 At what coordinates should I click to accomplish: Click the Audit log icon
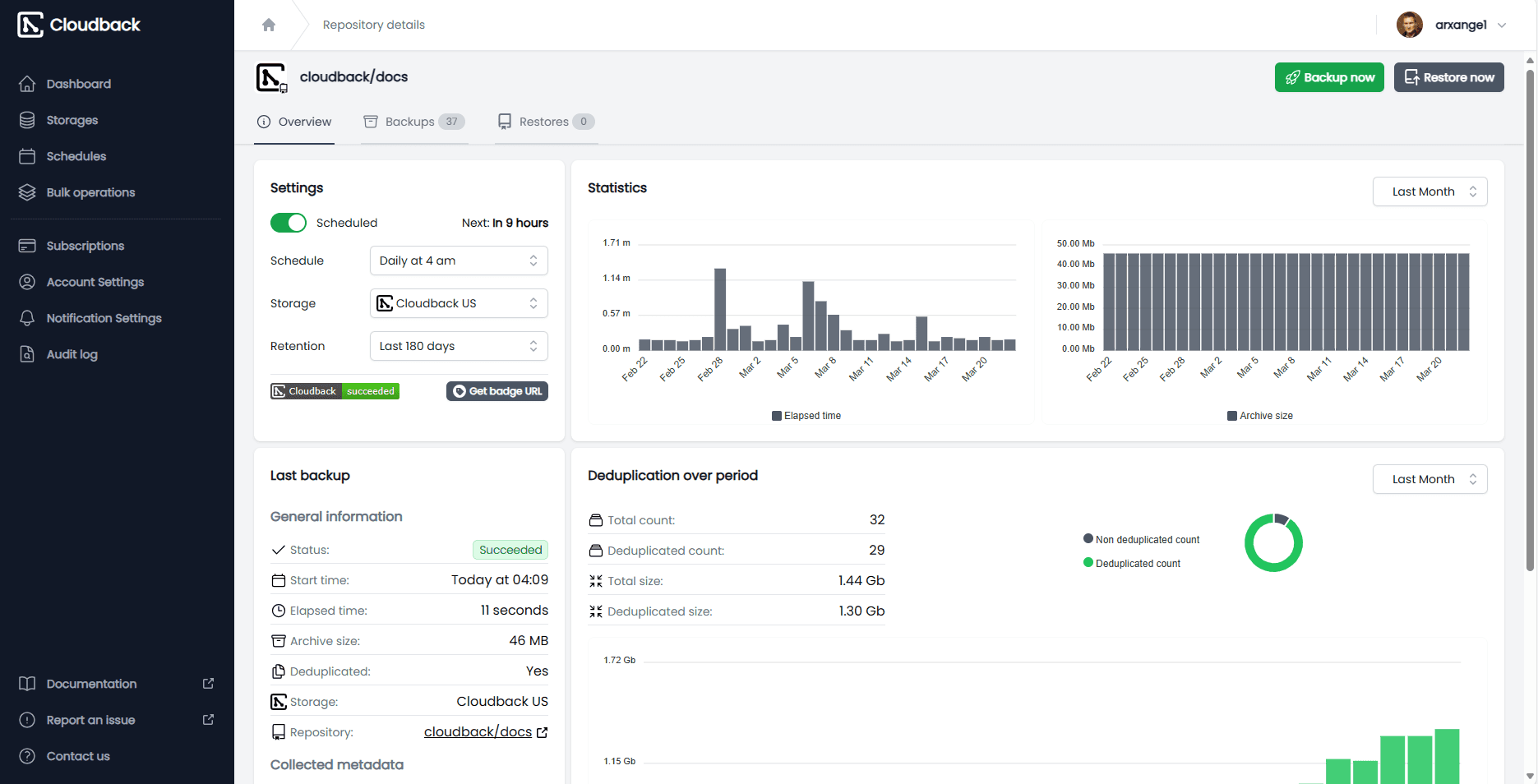point(27,354)
